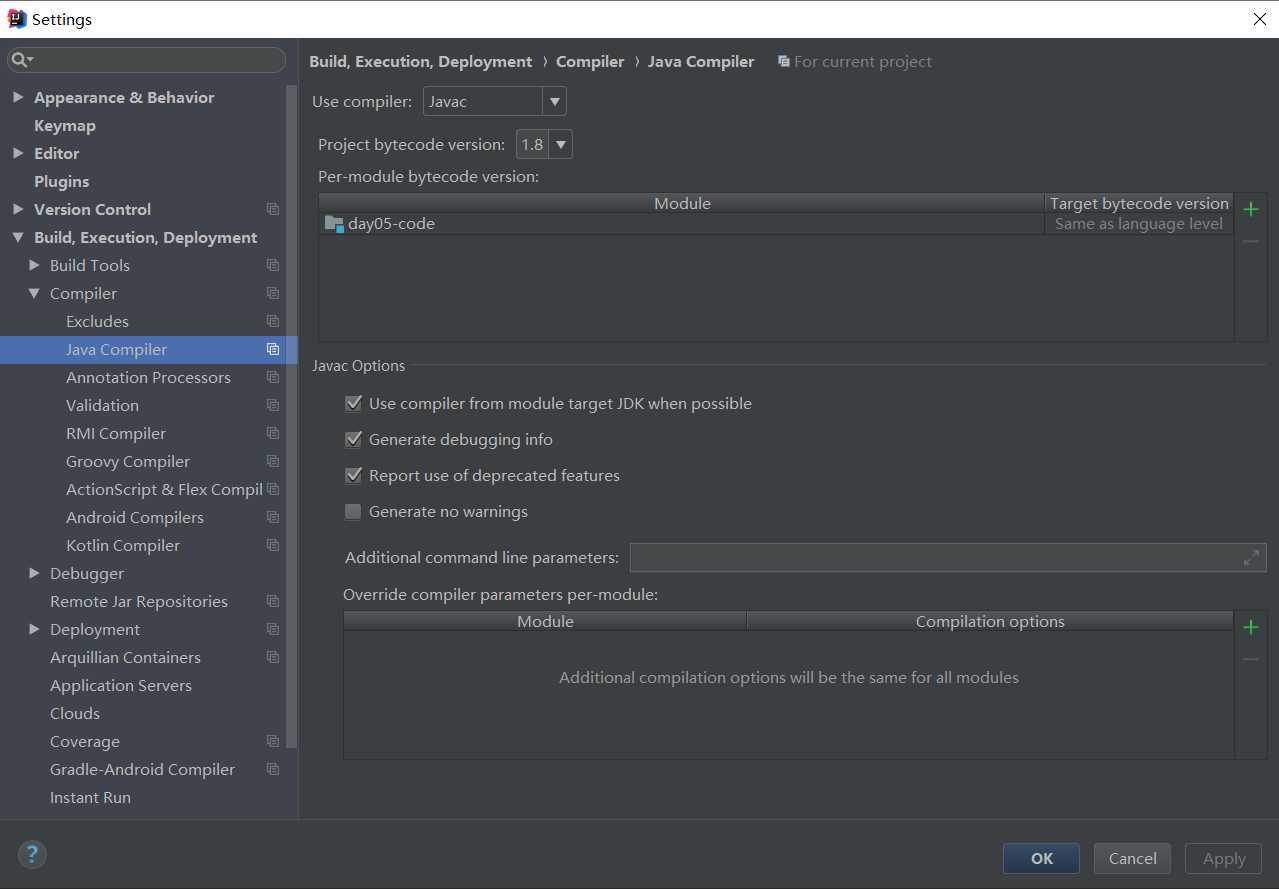The height and width of the screenshot is (889, 1279).
Task: Click project-level icon next to Build Tools
Action: pos(273,265)
